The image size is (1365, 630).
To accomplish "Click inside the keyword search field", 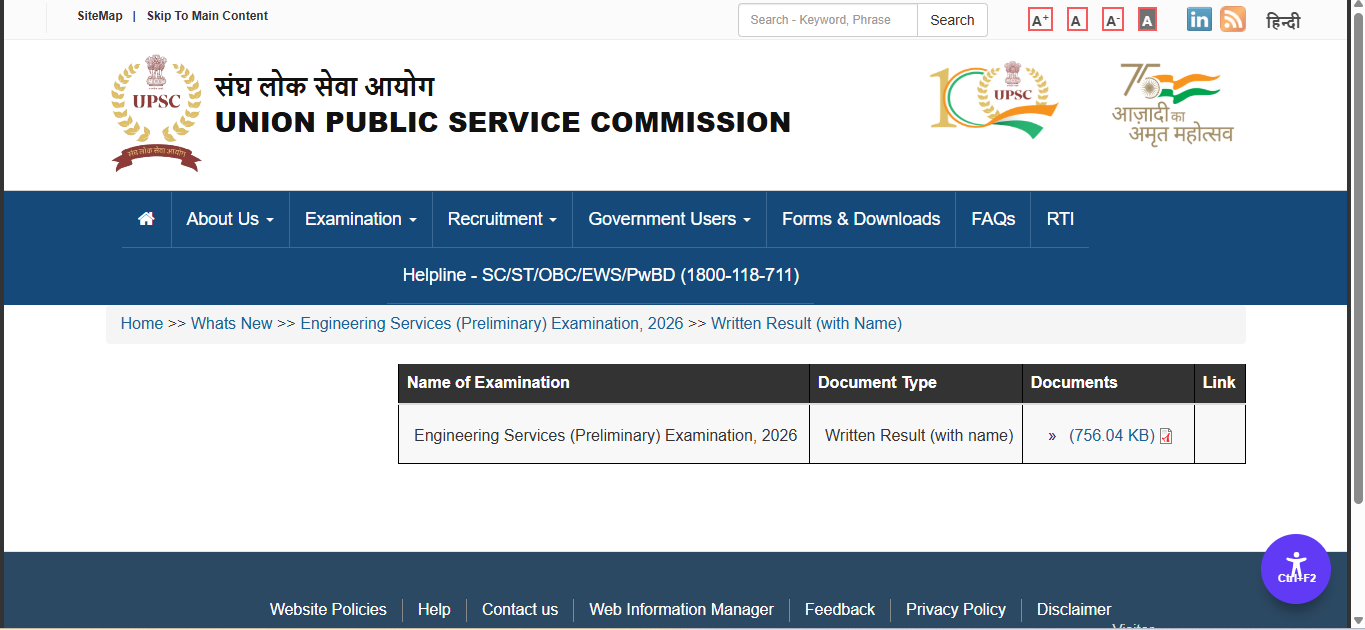I will pyautogui.click(x=826, y=19).
